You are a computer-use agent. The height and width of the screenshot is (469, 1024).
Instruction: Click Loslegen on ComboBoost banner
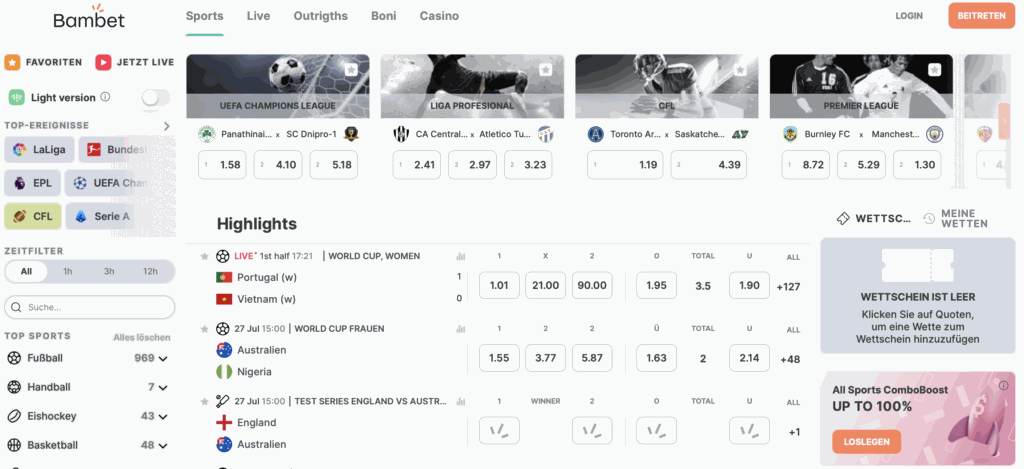(x=867, y=442)
